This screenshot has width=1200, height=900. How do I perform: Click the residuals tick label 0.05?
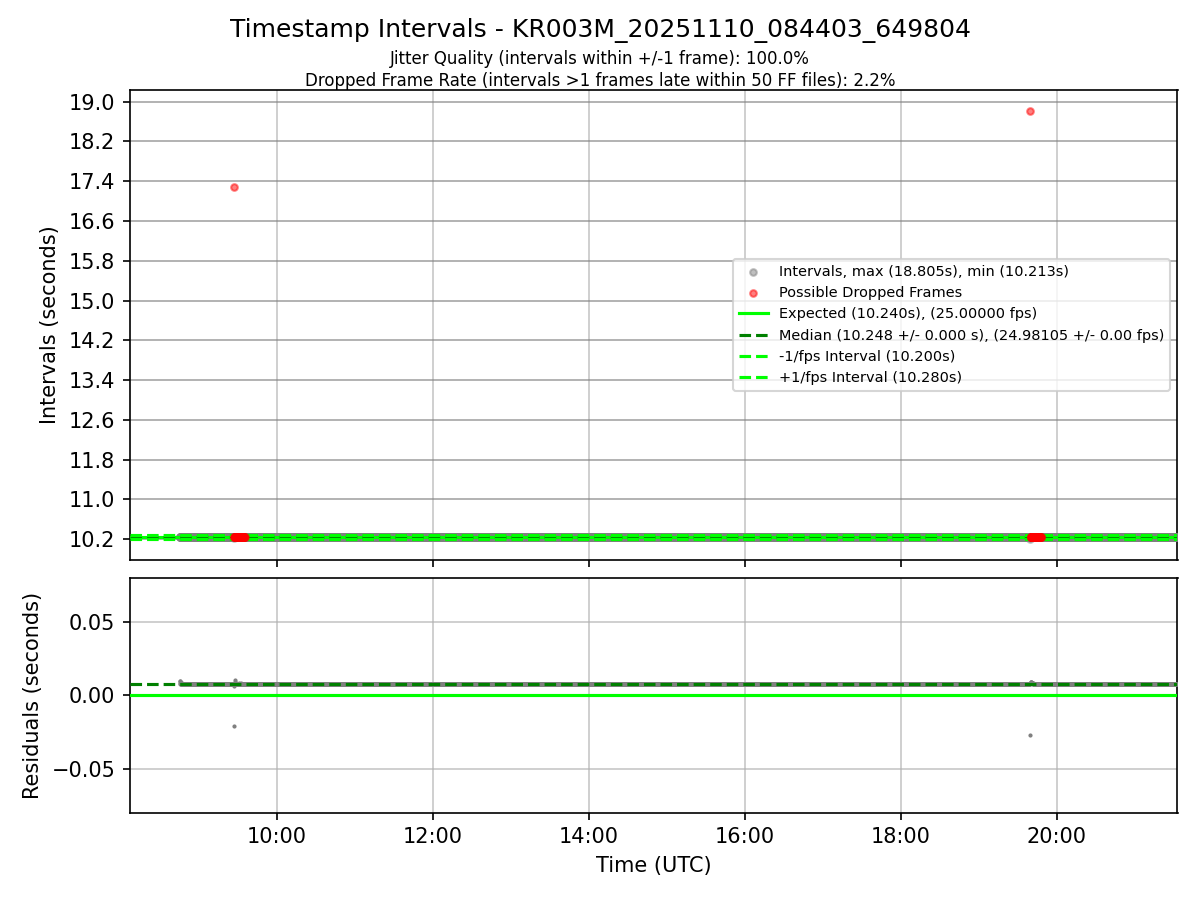point(94,622)
